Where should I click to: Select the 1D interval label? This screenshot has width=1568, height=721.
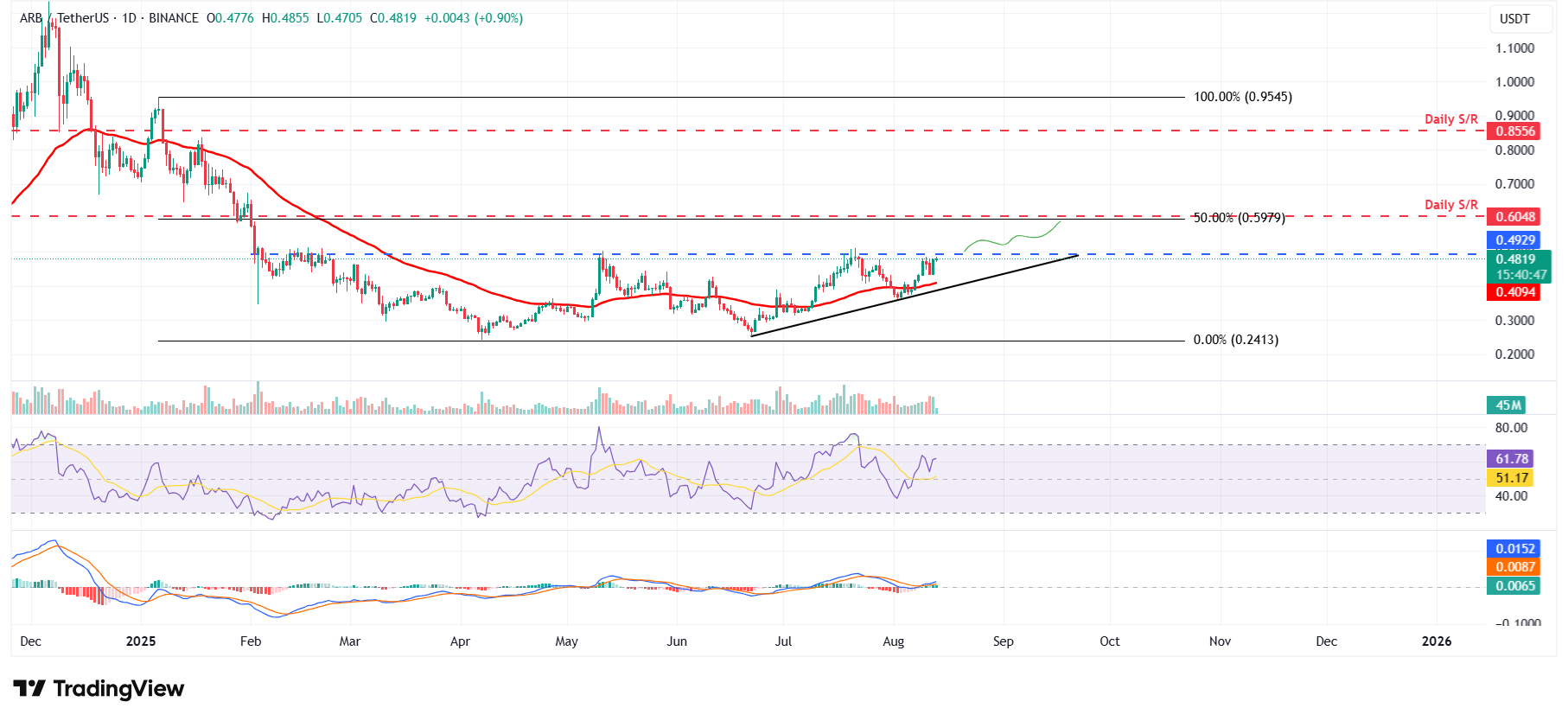(129, 18)
